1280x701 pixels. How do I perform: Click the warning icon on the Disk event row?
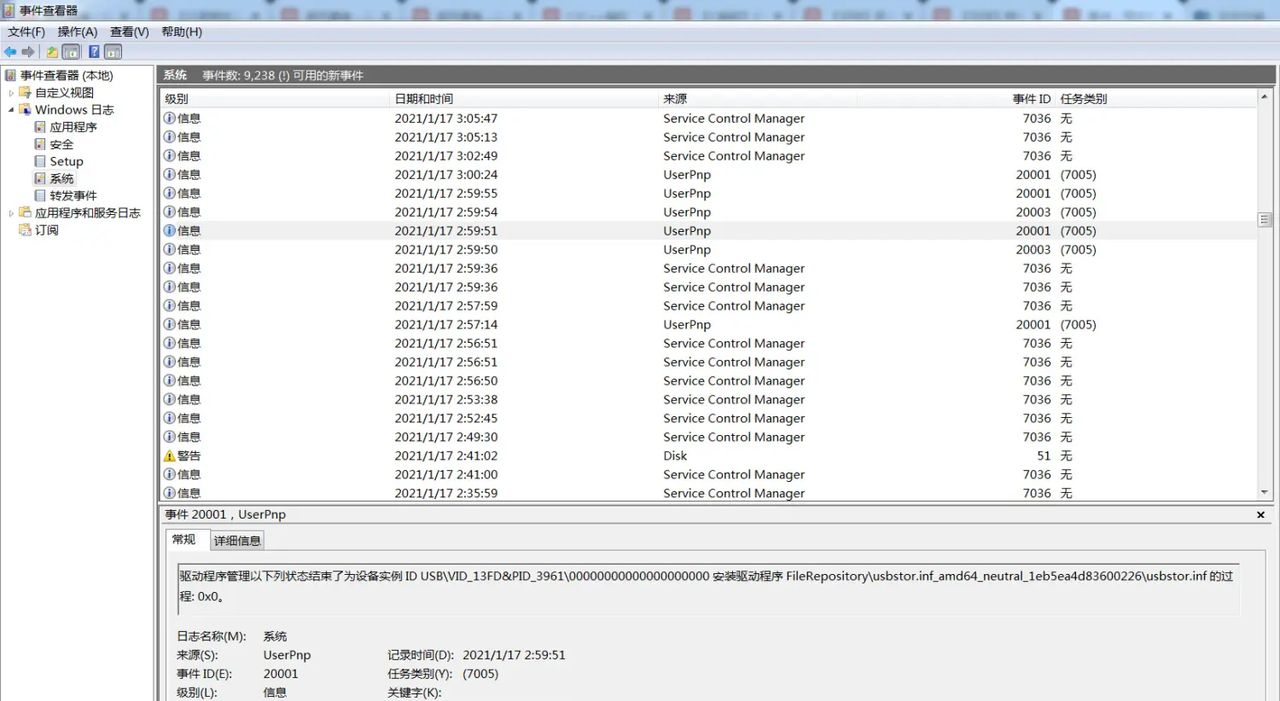(x=169, y=456)
